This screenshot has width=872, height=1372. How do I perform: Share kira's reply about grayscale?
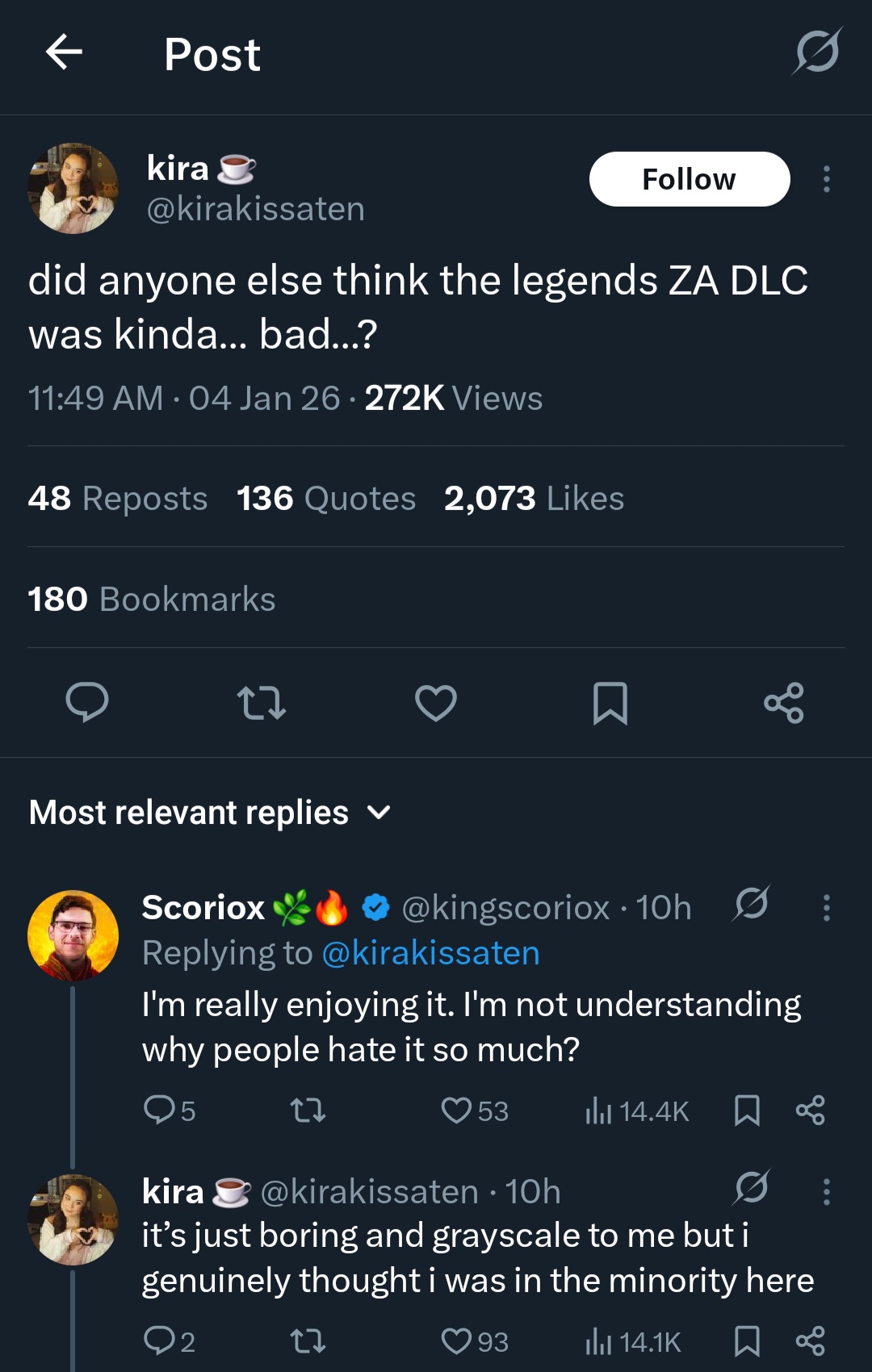click(810, 1341)
